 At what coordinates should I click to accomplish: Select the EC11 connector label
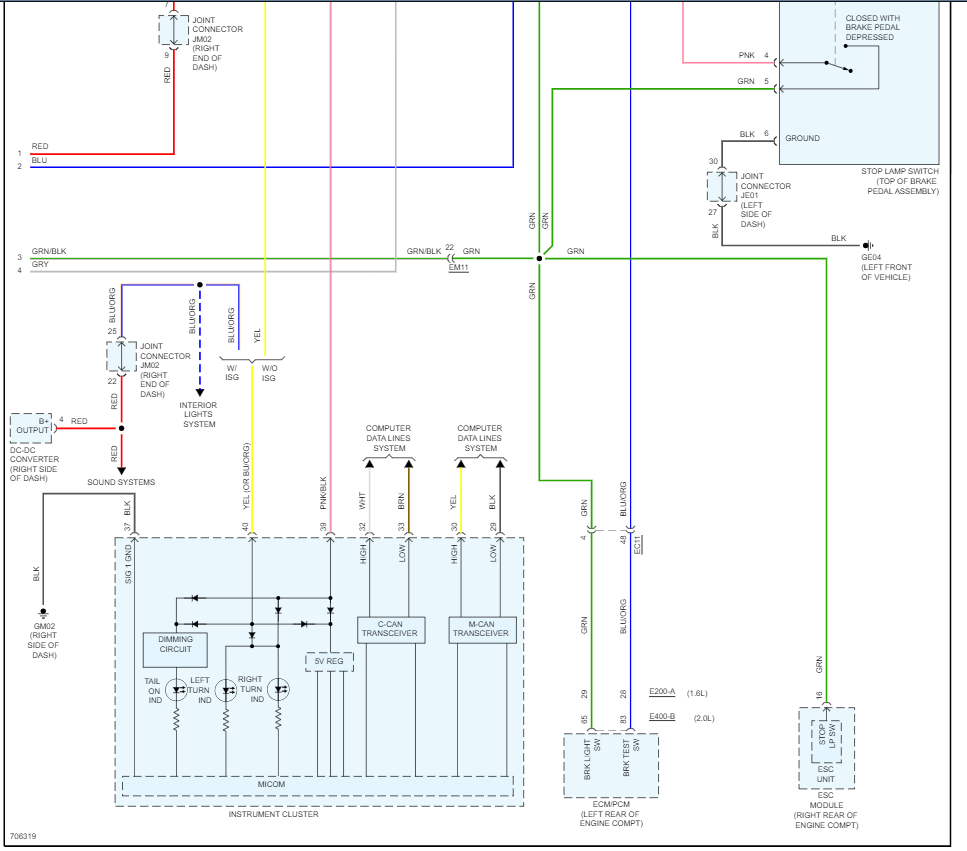pos(638,544)
